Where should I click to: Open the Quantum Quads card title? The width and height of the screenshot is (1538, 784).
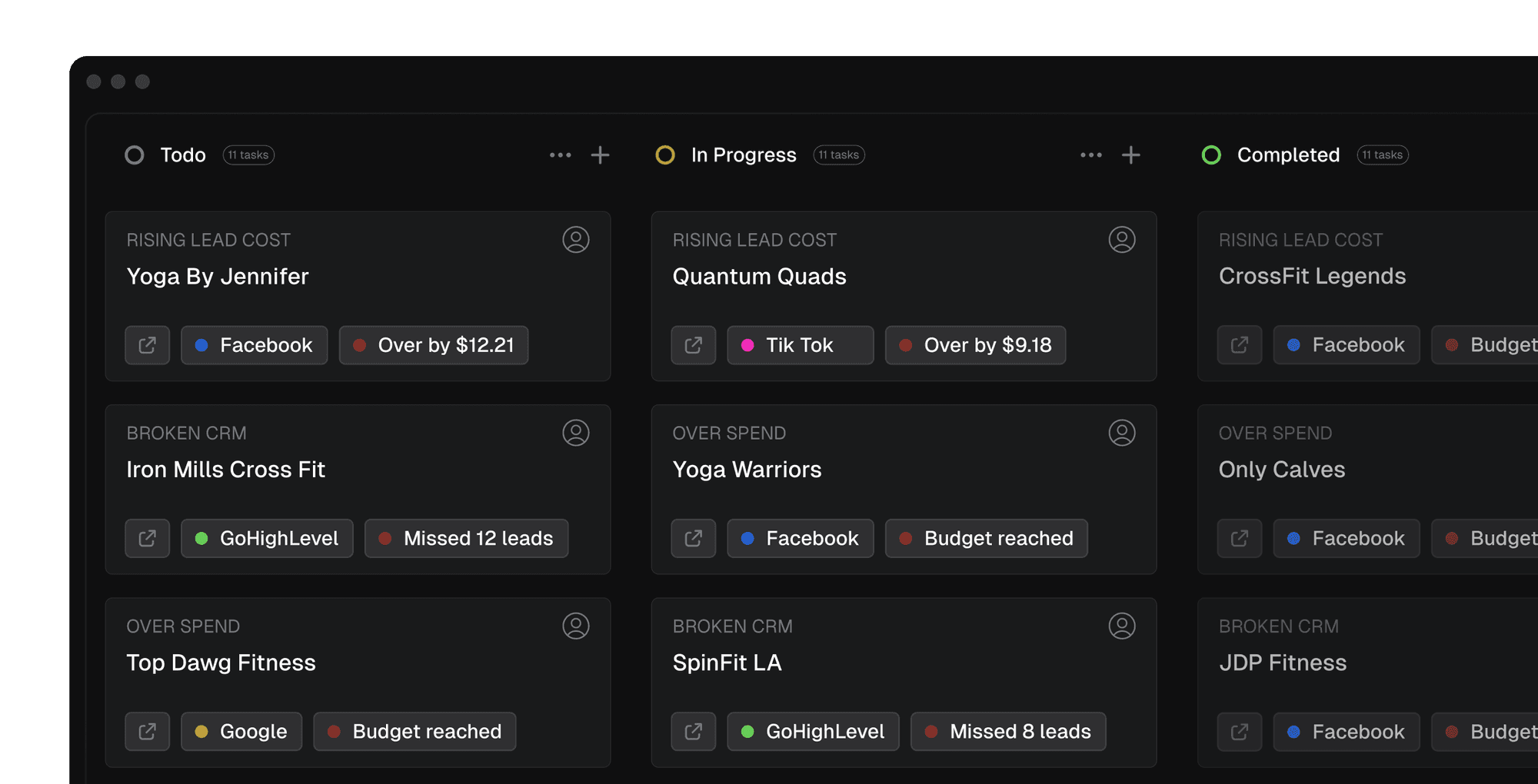[x=760, y=277]
